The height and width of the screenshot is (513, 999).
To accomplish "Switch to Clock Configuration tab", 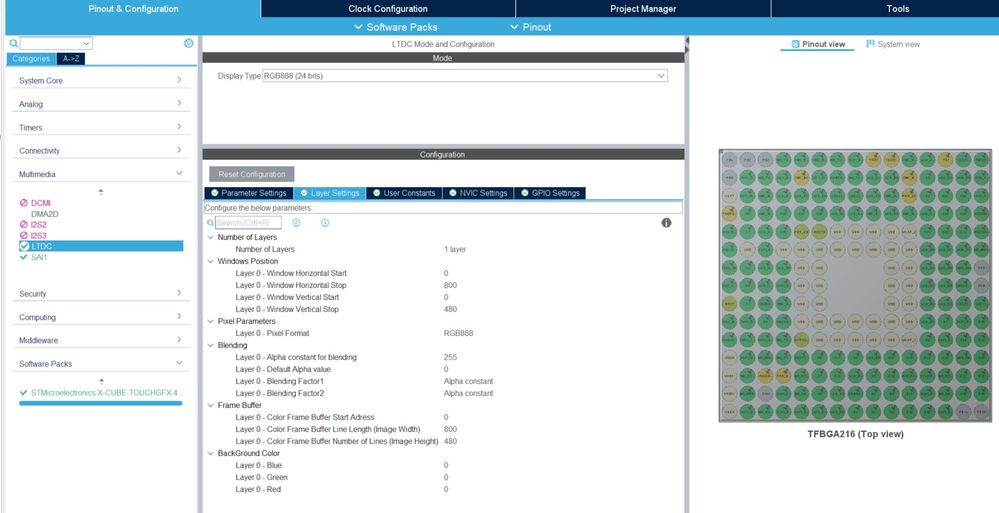I will [388, 8].
